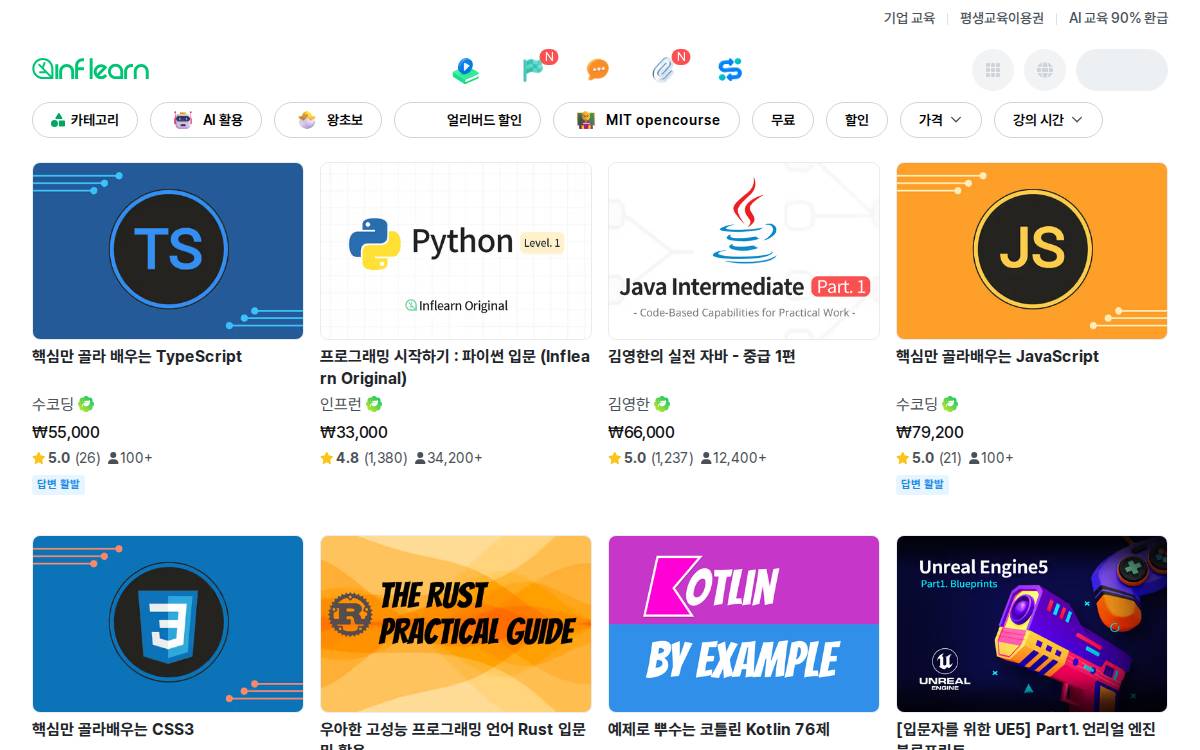Open the Inflearn home logo

(x=90, y=69)
